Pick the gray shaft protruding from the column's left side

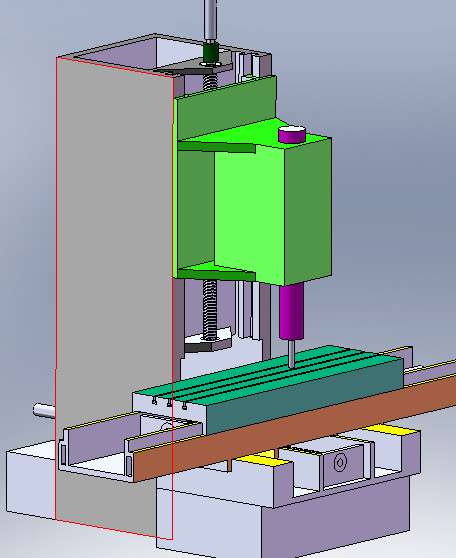44,410
